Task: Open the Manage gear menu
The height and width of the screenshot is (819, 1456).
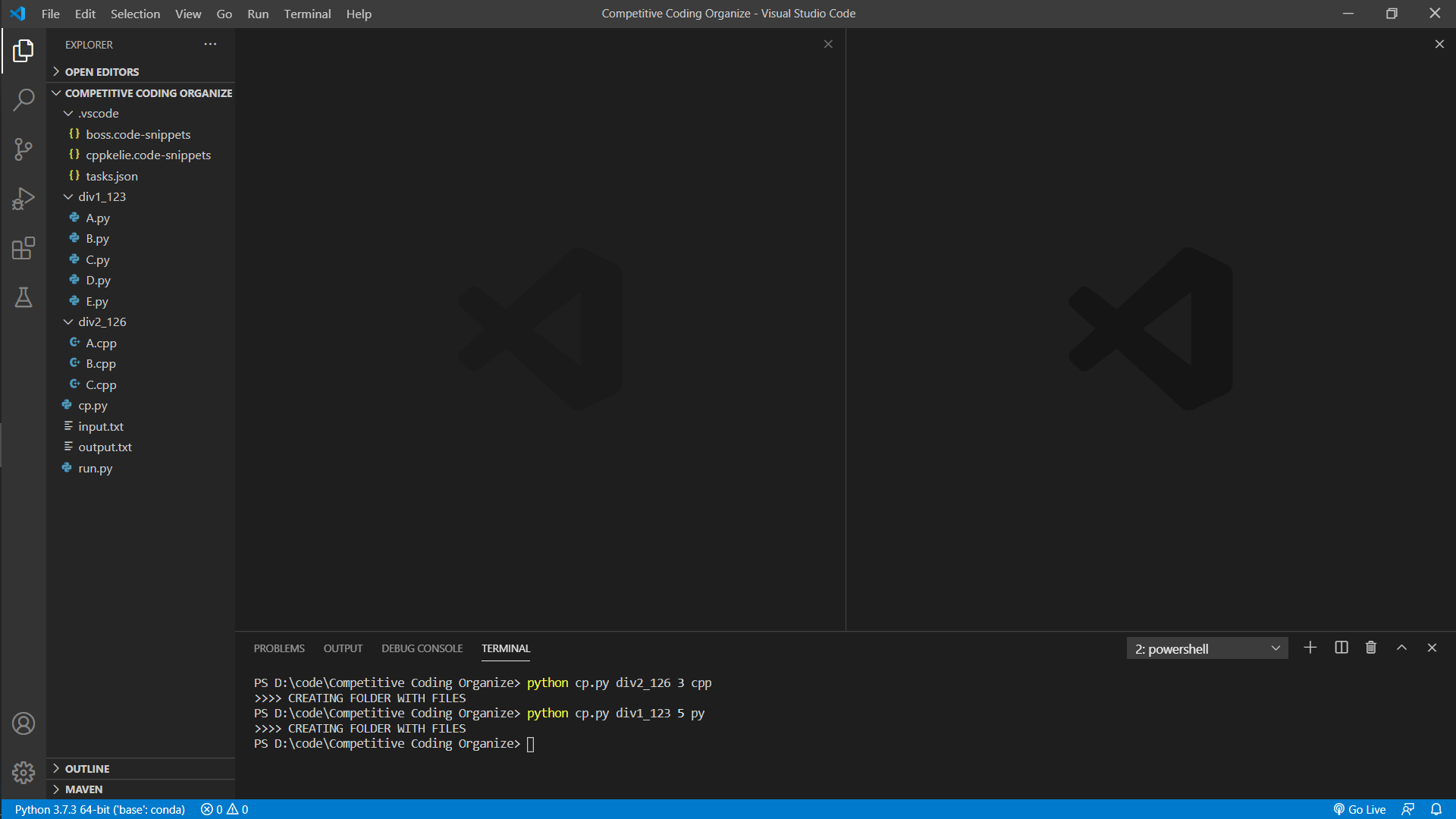Action: click(x=24, y=773)
